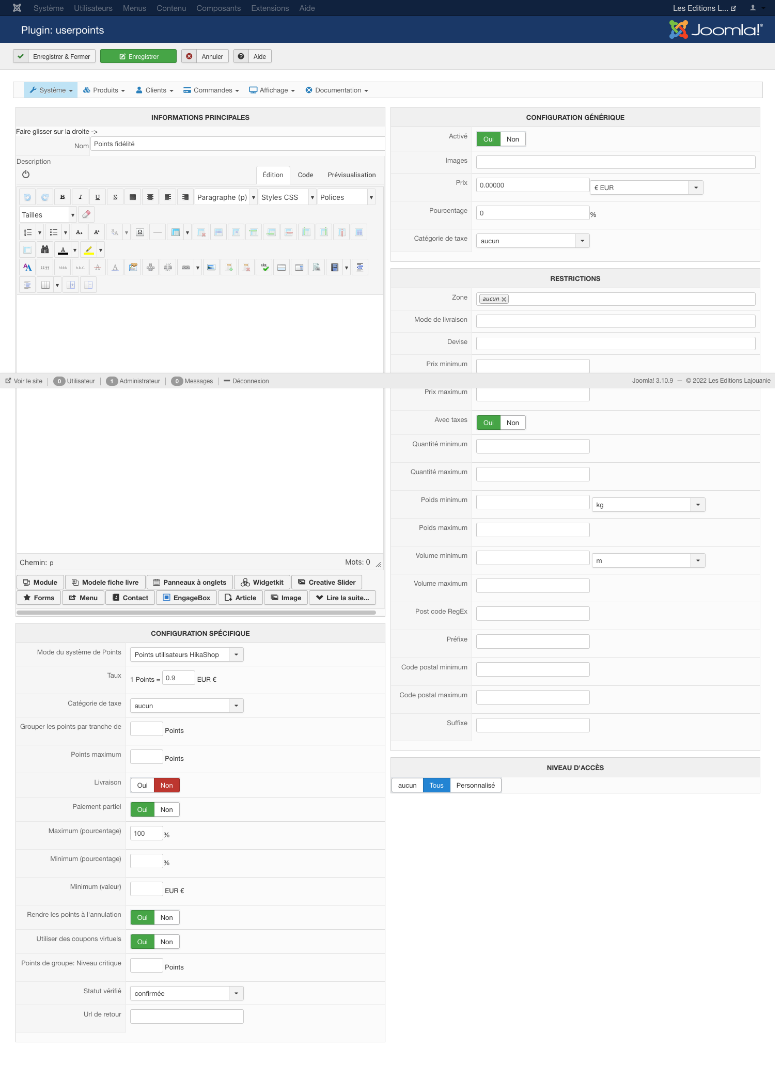
Task: Open the m volume unit dropdown
Action: pos(648,561)
